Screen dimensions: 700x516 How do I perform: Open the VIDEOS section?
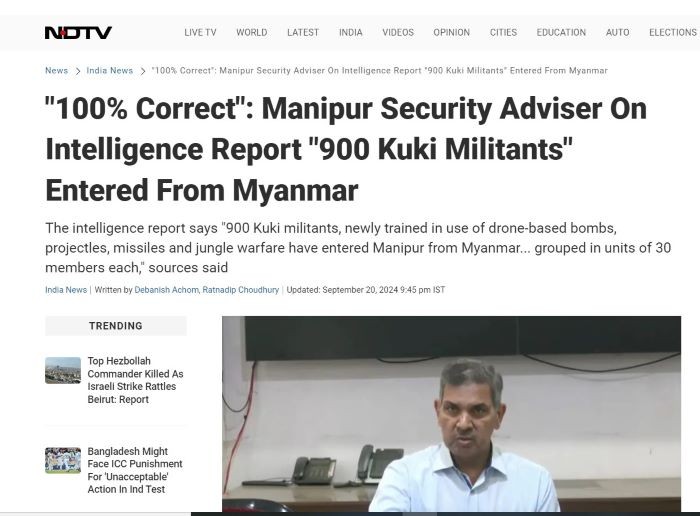(398, 33)
